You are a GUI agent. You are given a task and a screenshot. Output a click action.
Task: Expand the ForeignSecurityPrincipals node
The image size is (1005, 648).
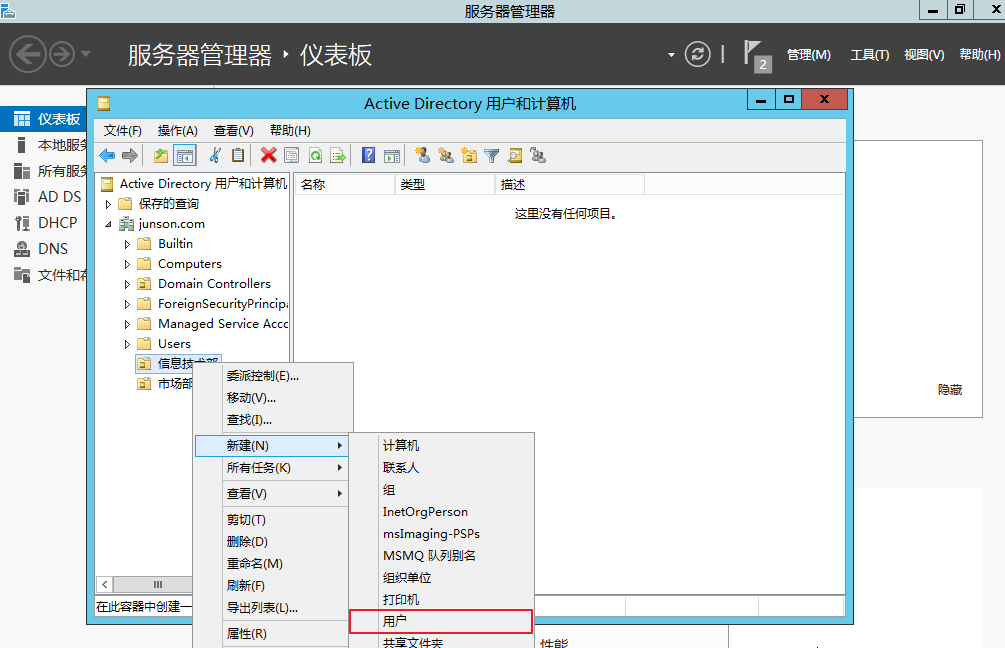[x=127, y=304]
